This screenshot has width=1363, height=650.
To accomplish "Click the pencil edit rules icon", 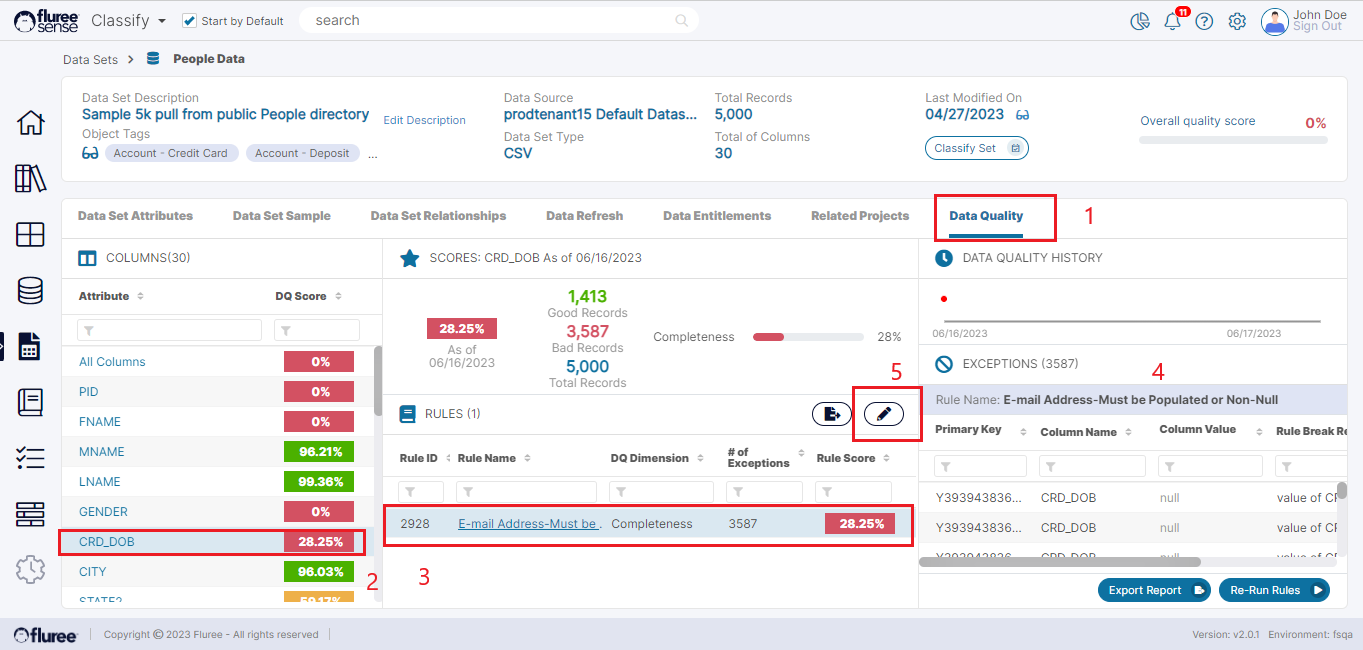I will tap(883, 414).
